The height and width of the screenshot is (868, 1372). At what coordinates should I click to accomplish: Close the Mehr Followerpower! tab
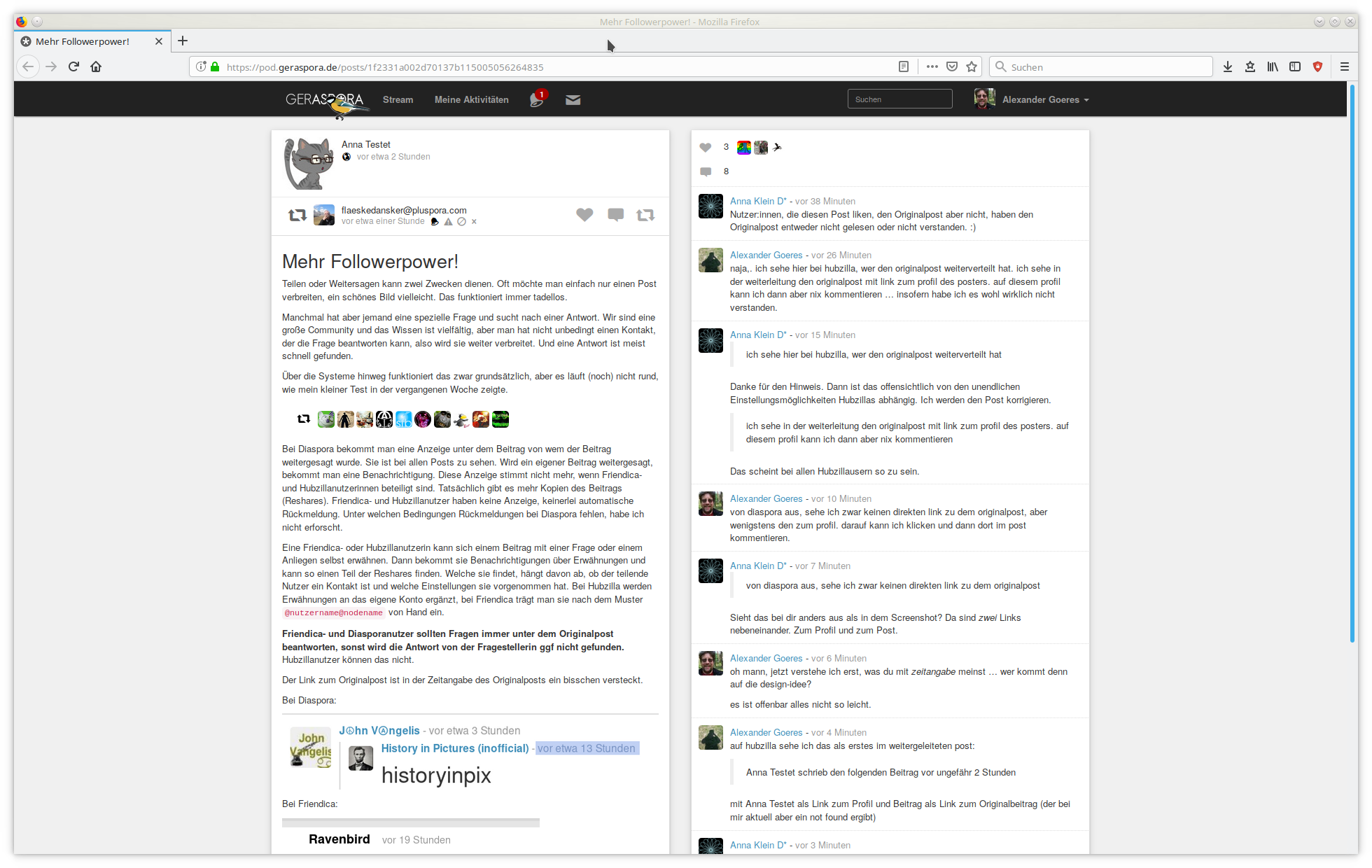click(159, 41)
